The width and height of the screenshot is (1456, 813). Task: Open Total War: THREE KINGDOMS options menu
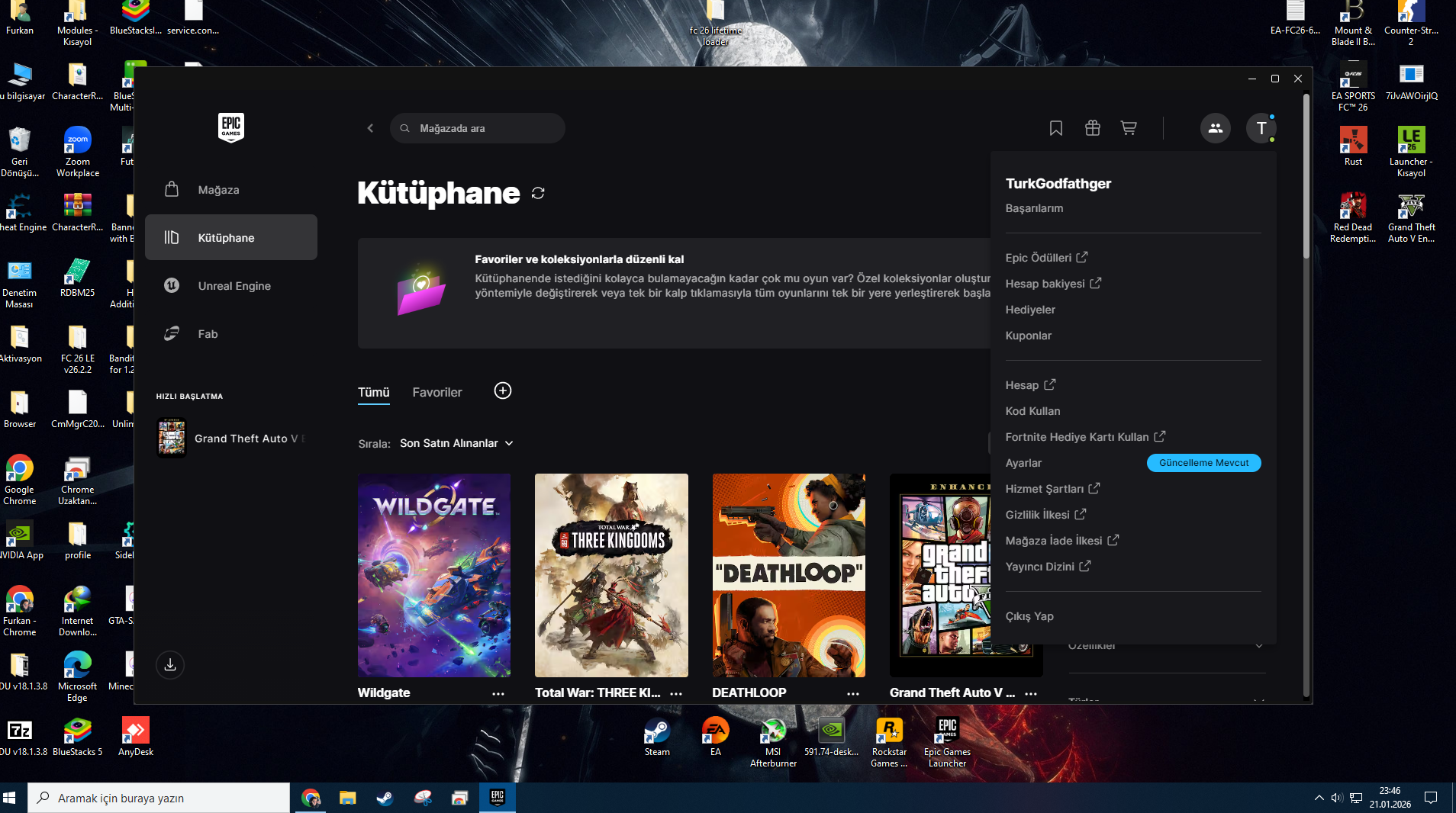676,693
